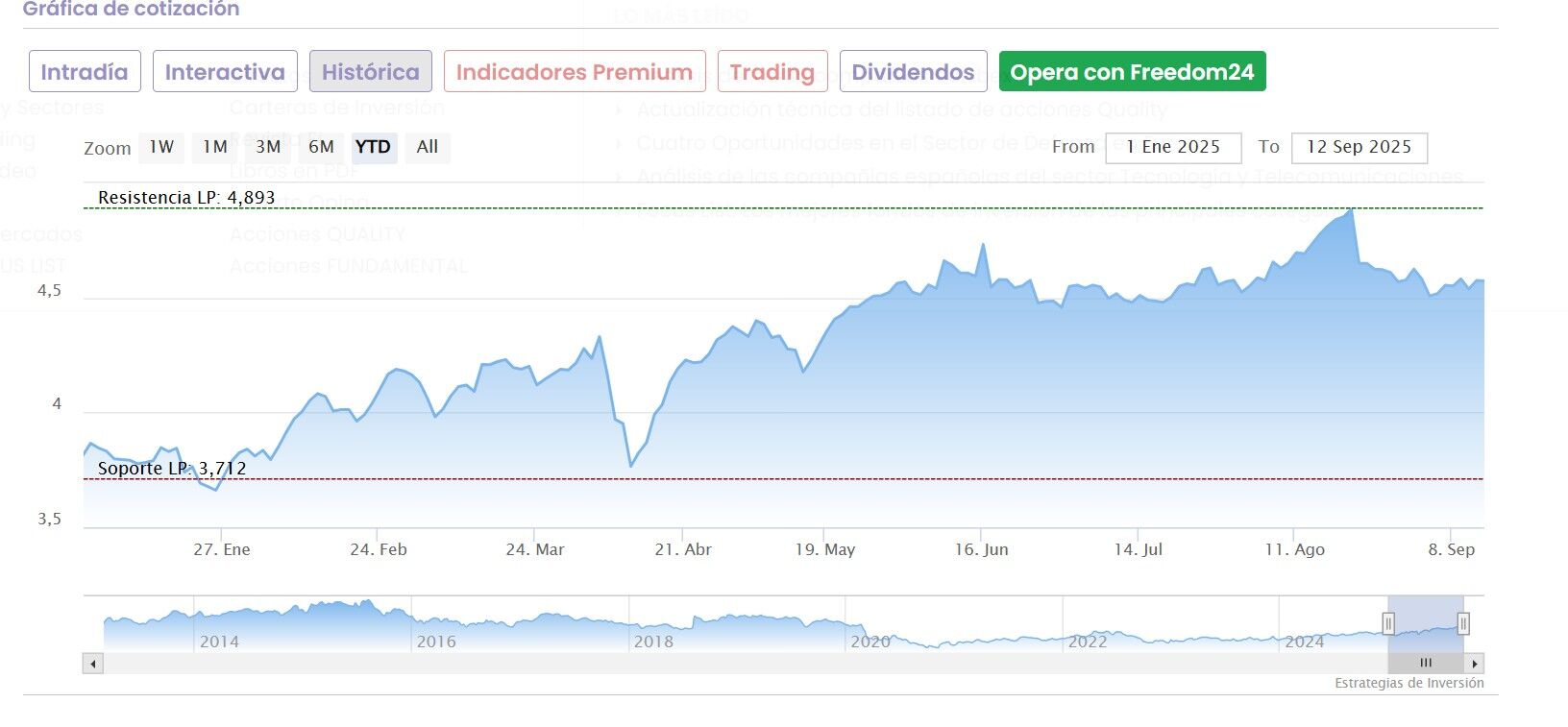The width and height of the screenshot is (1568, 727).
Task: Open Indicadores Premium tab
Action: 575,72
